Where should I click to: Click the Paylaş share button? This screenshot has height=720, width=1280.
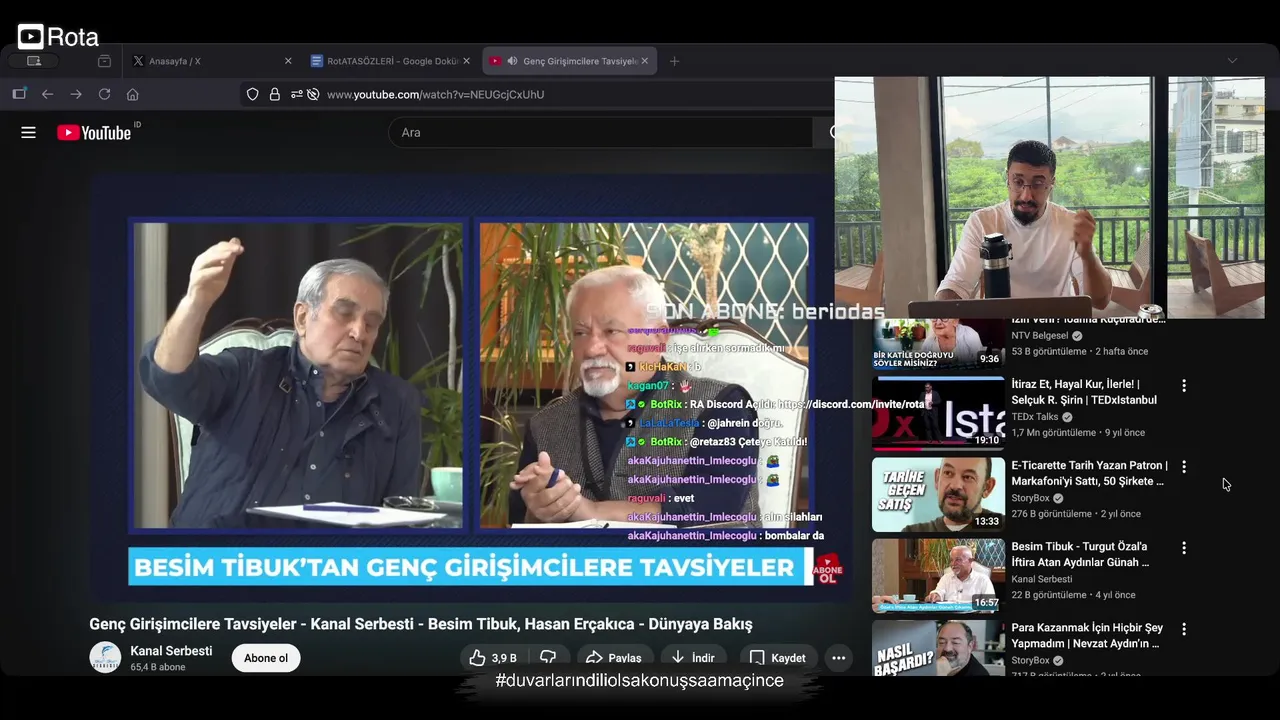point(614,658)
